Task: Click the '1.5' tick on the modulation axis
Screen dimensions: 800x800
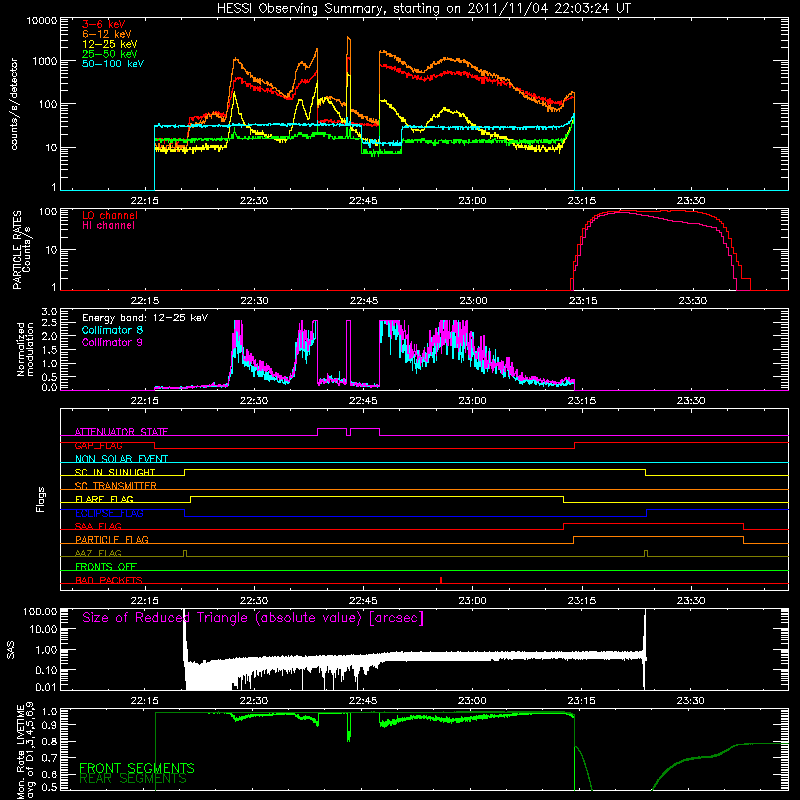Action: (49, 350)
